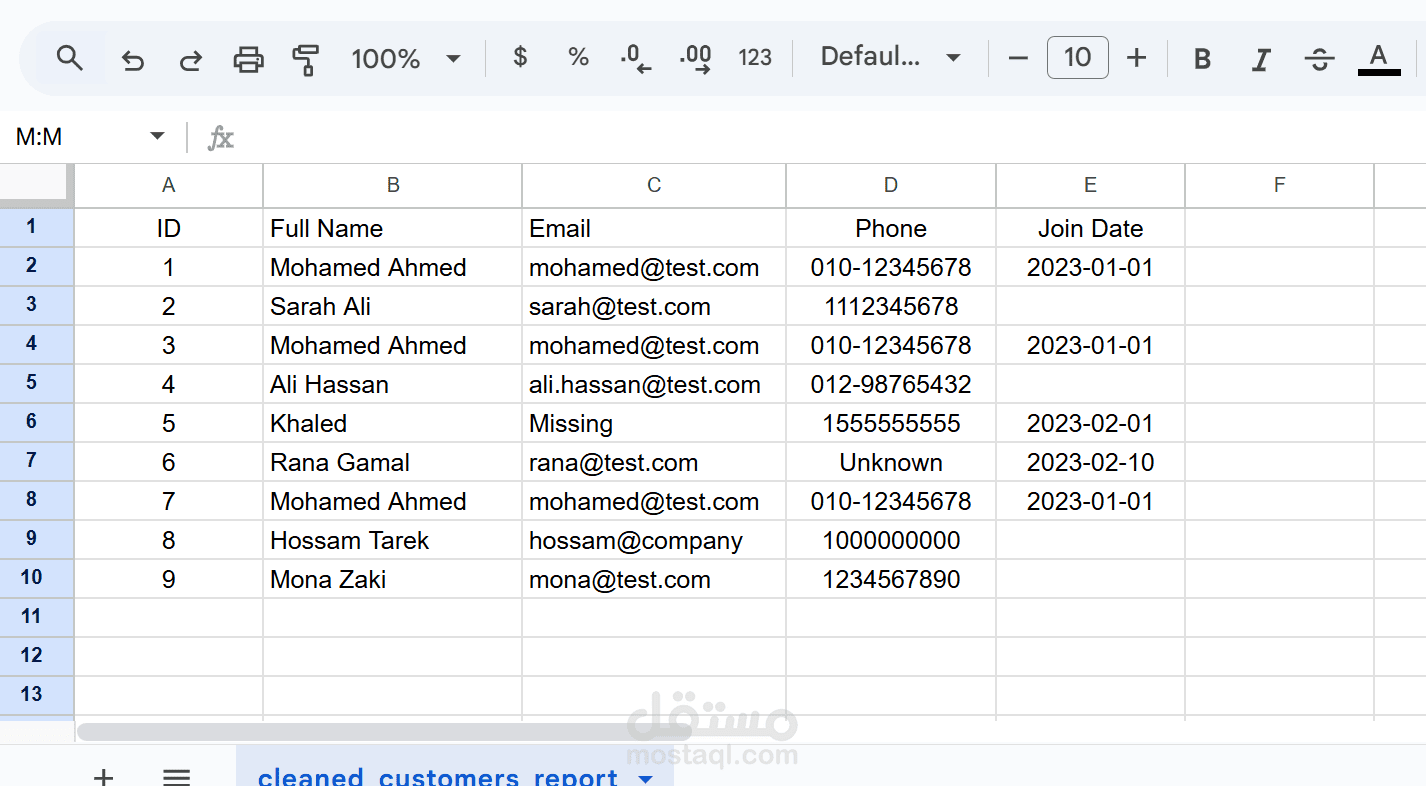Open the text color picker
The height and width of the screenshot is (786, 1426).
pyautogui.click(x=1378, y=59)
